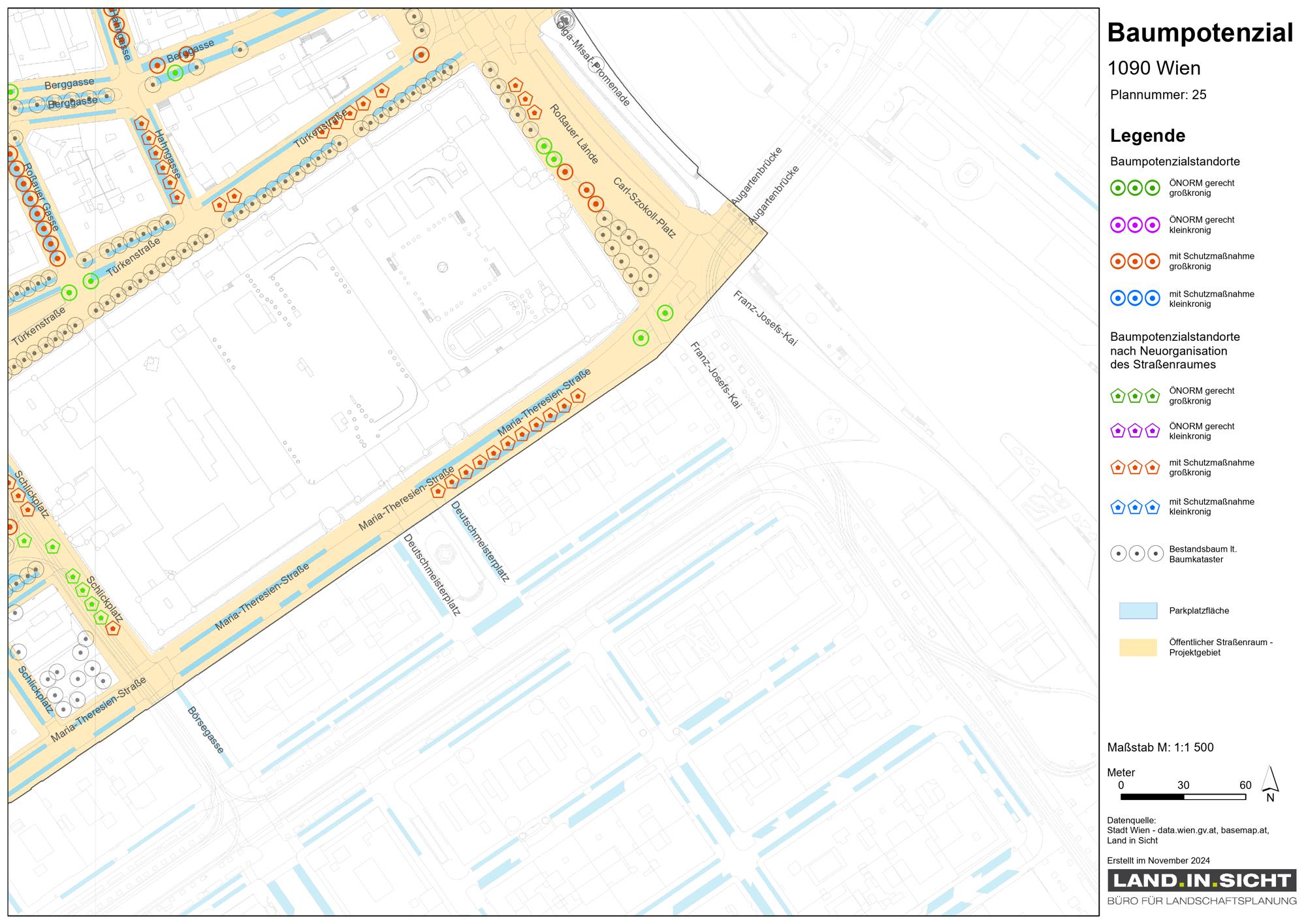
Task: Click leftmost blue pentagon legend icon mit Schutzmaßnahme kleinkronig
Action: point(1118,507)
